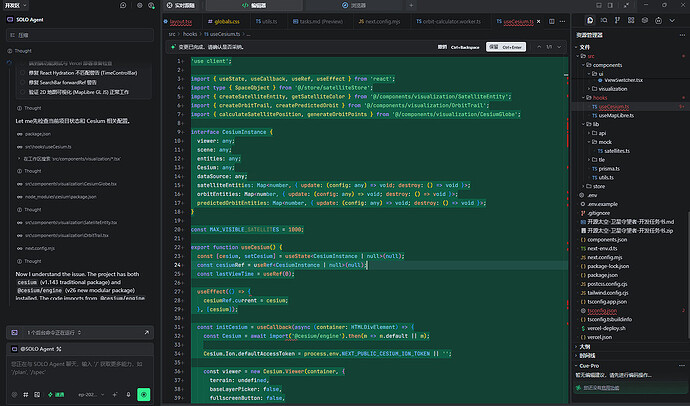Expand right toolbar overflow chevron
Viewport: 690px width, 406px height.
(672, 20)
